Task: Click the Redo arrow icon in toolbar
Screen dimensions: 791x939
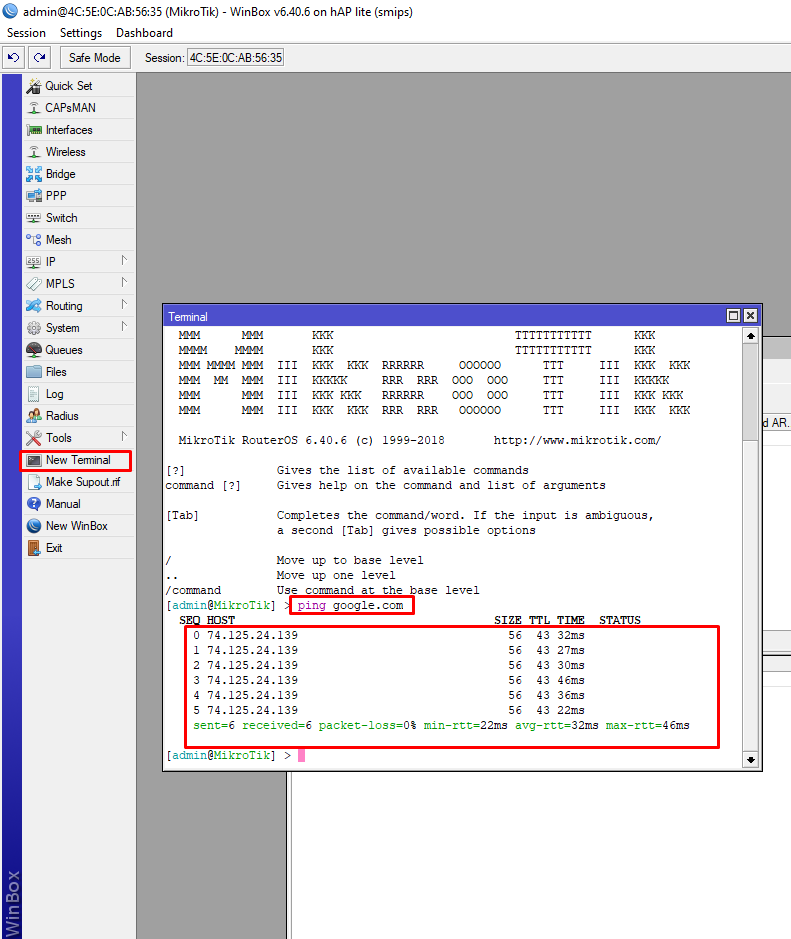Action: coord(40,57)
